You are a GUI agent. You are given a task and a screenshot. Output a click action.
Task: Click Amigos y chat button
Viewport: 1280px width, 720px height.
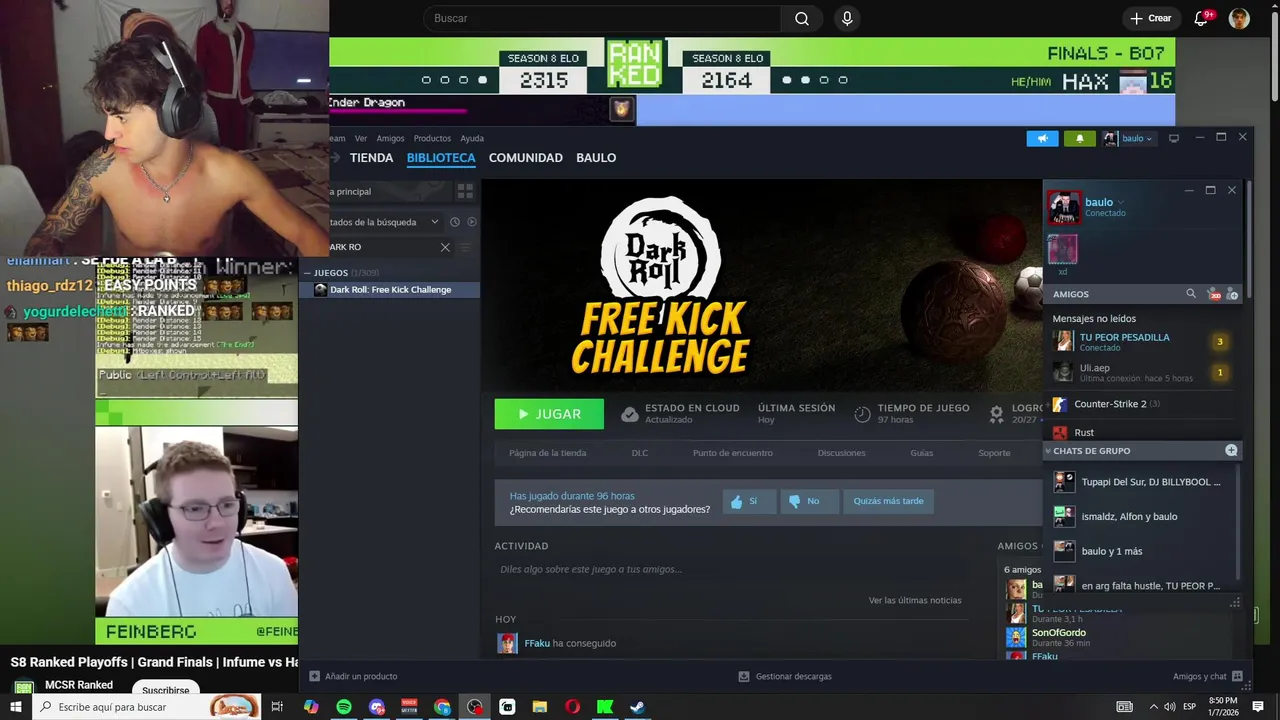pyautogui.click(x=1208, y=676)
